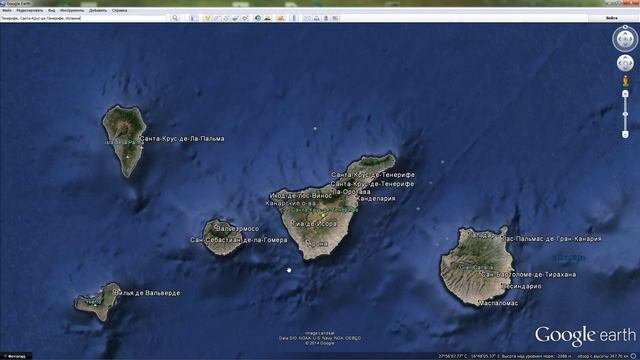The image size is (640, 360).
Task: Click View in Google Maps icon
Action: (336, 18)
